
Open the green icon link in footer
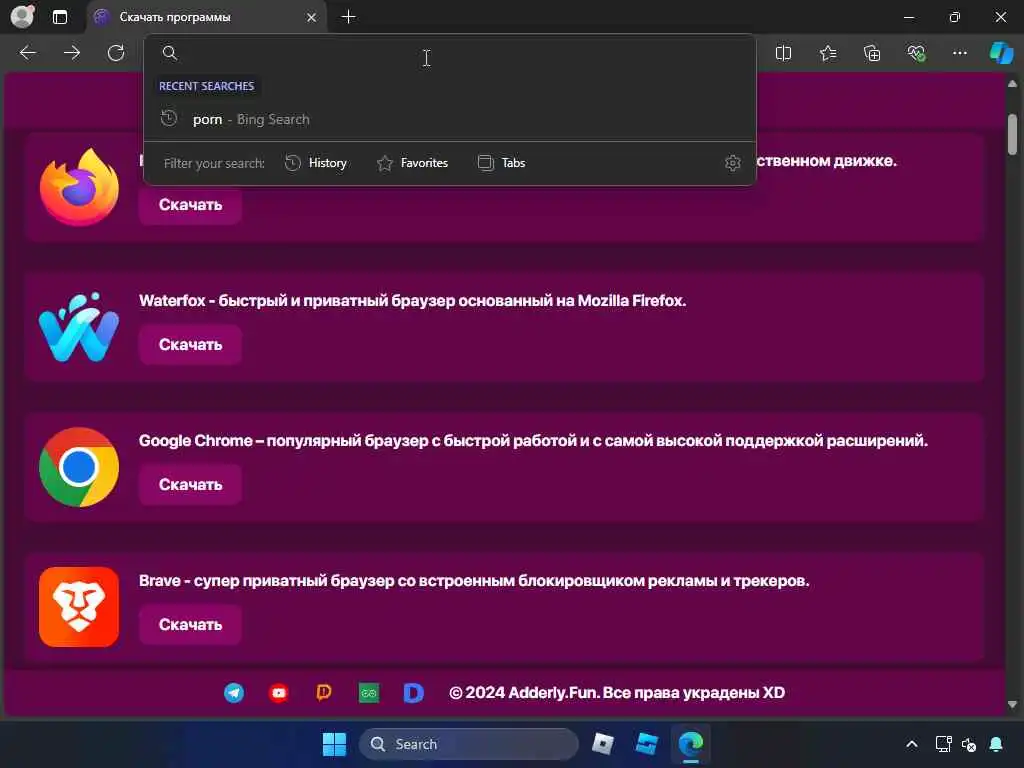[369, 693]
